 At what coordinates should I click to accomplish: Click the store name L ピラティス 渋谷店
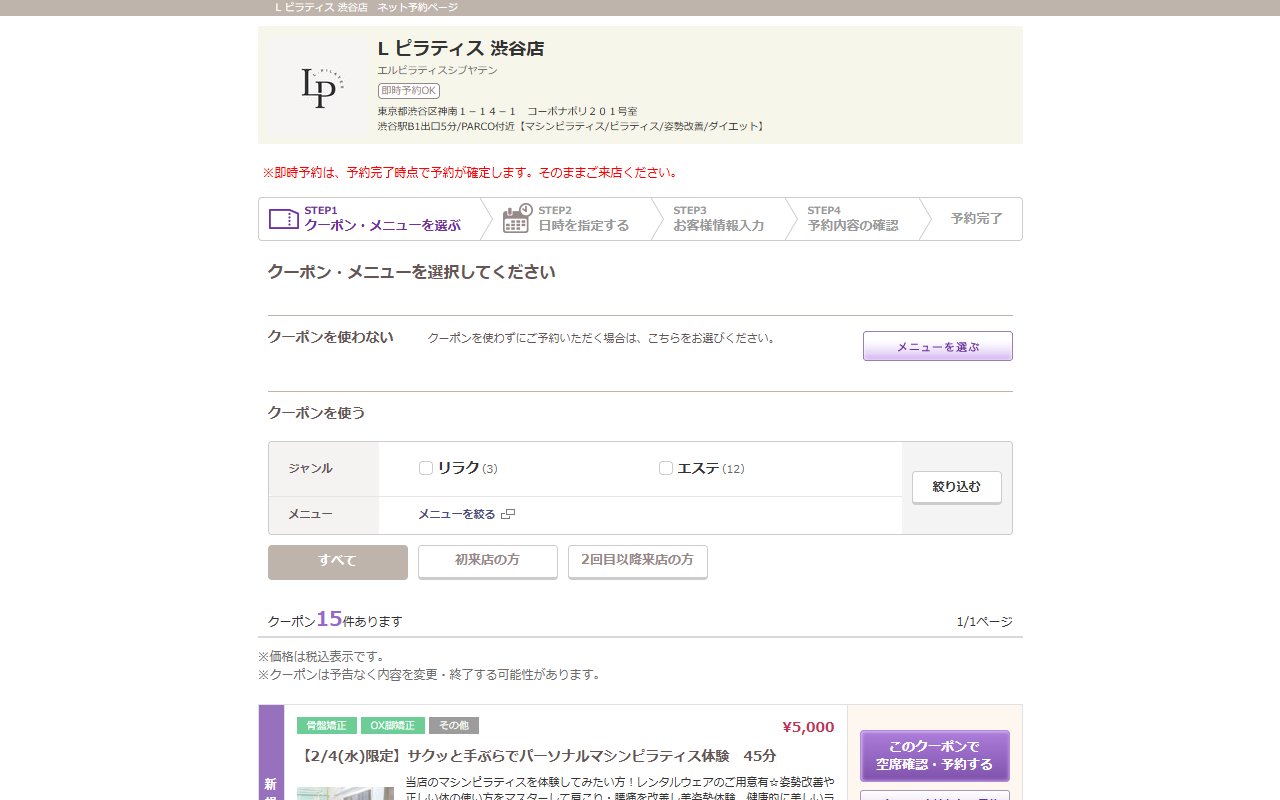[x=460, y=47]
